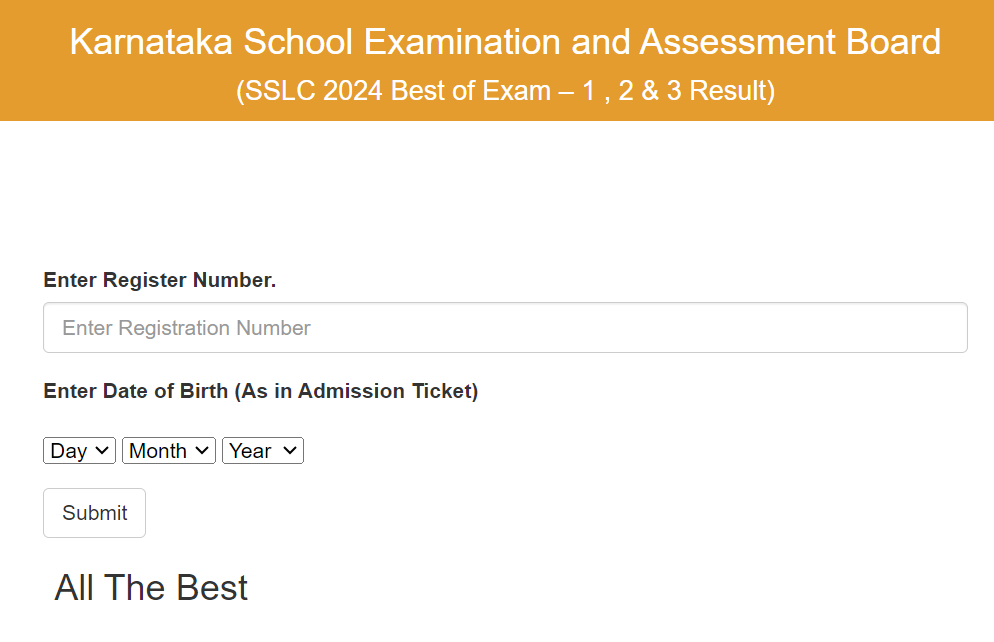The width and height of the screenshot is (994, 642).
Task: Select the 'Day' text in birth date picker
Action: [68, 451]
